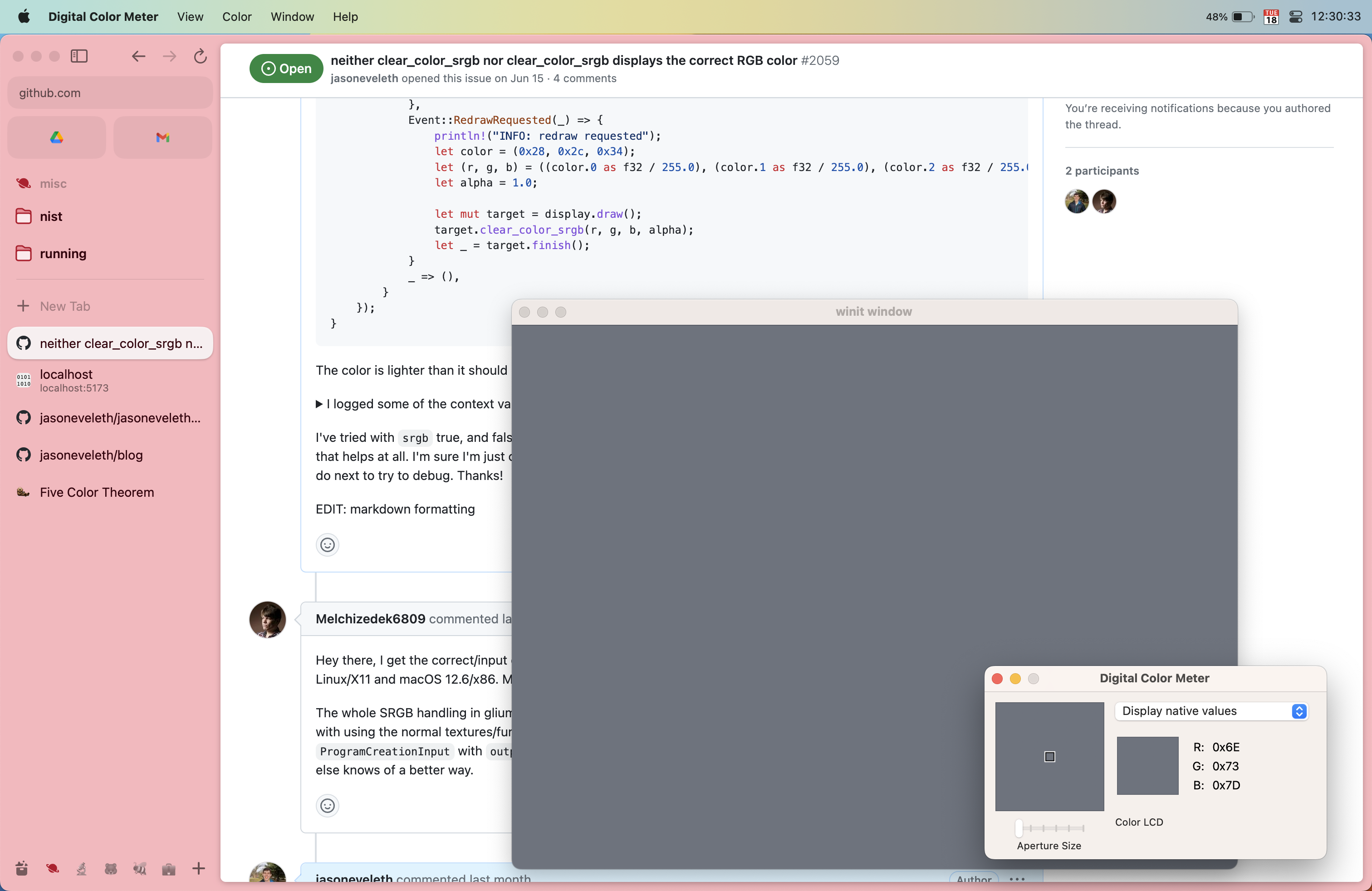Open the nist folder

[51, 217]
